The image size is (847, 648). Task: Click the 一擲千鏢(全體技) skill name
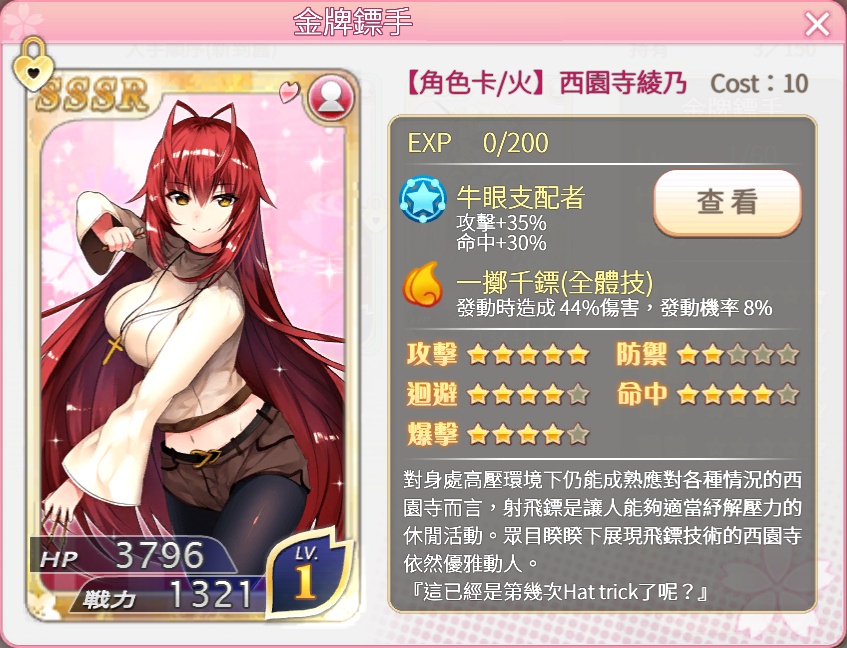click(555, 281)
